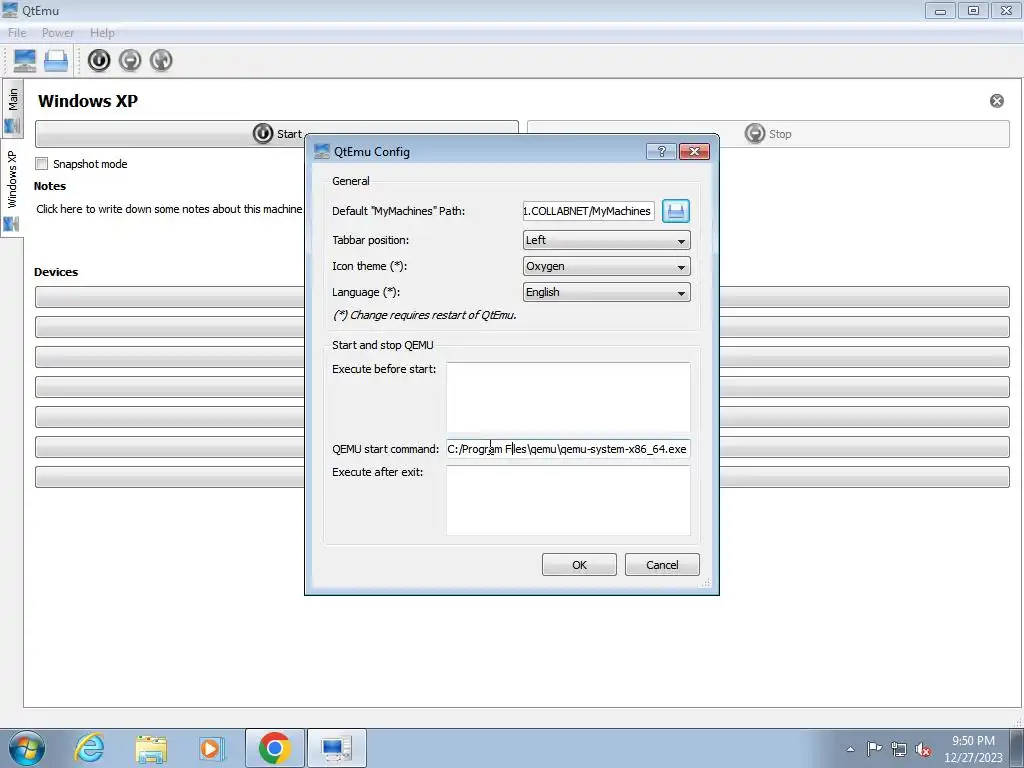Show hidden system tray icons

pyautogui.click(x=850, y=749)
